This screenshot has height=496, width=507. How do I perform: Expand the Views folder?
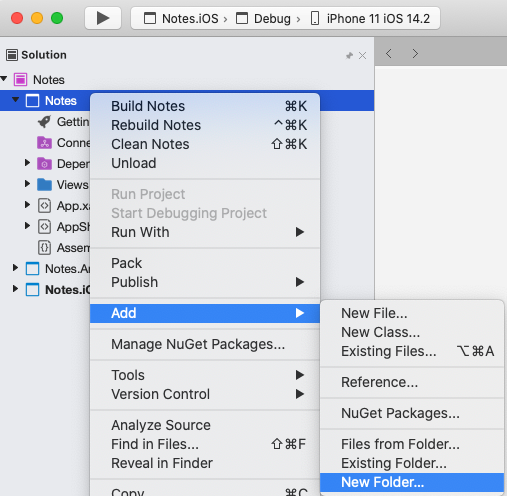tap(27, 184)
